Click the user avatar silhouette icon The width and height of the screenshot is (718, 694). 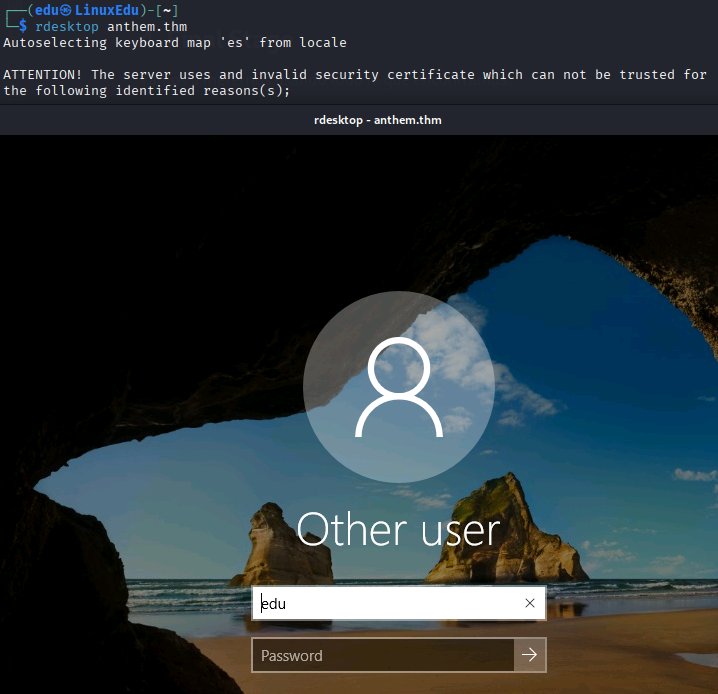[399, 387]
